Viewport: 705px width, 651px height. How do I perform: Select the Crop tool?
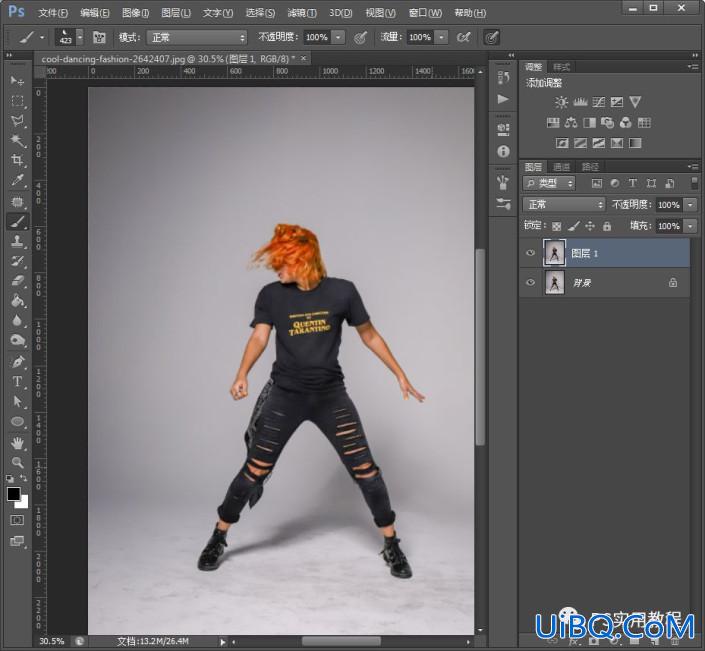pos(18,160)
